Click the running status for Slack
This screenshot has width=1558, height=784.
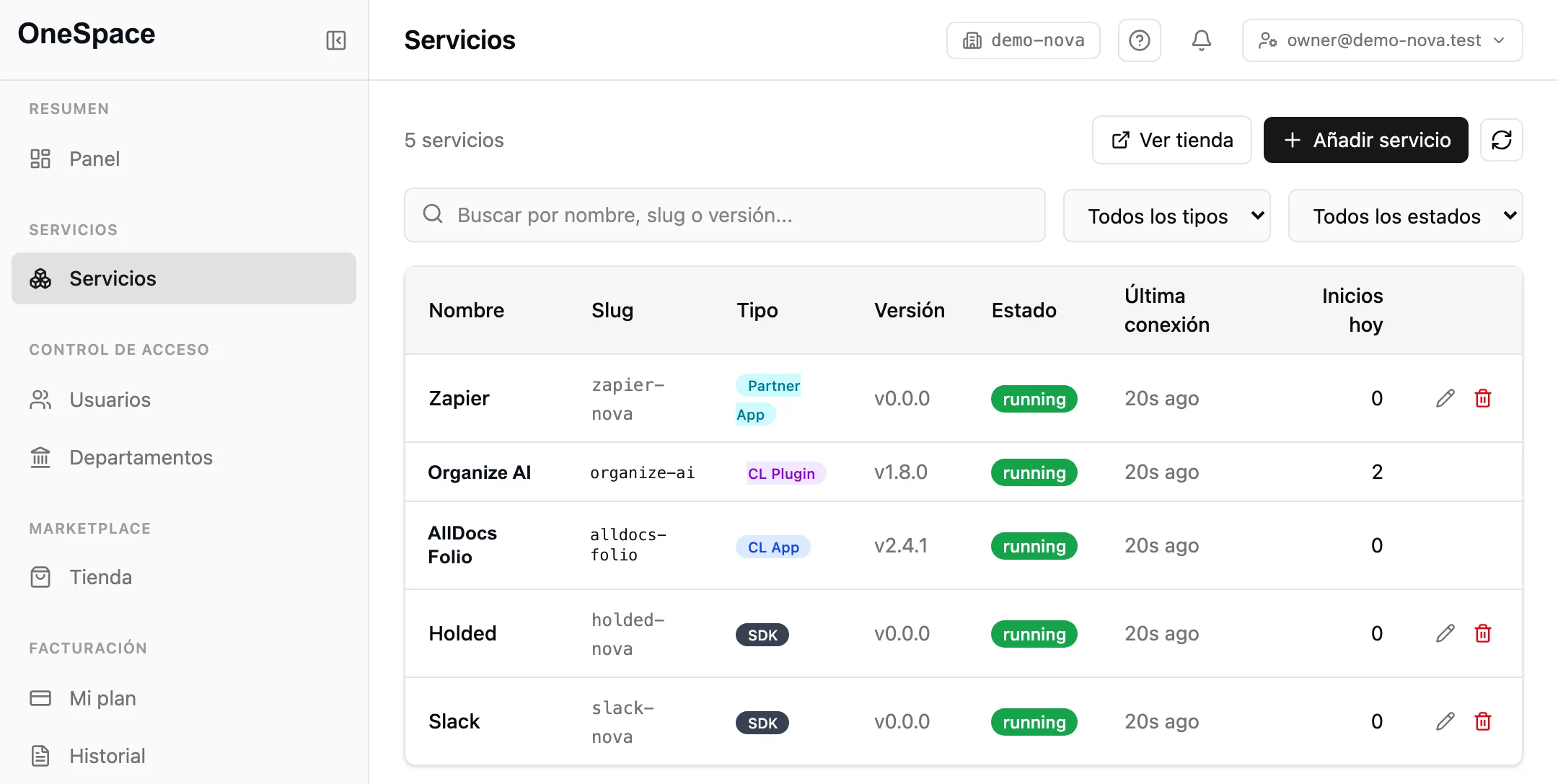(1034, 722)
